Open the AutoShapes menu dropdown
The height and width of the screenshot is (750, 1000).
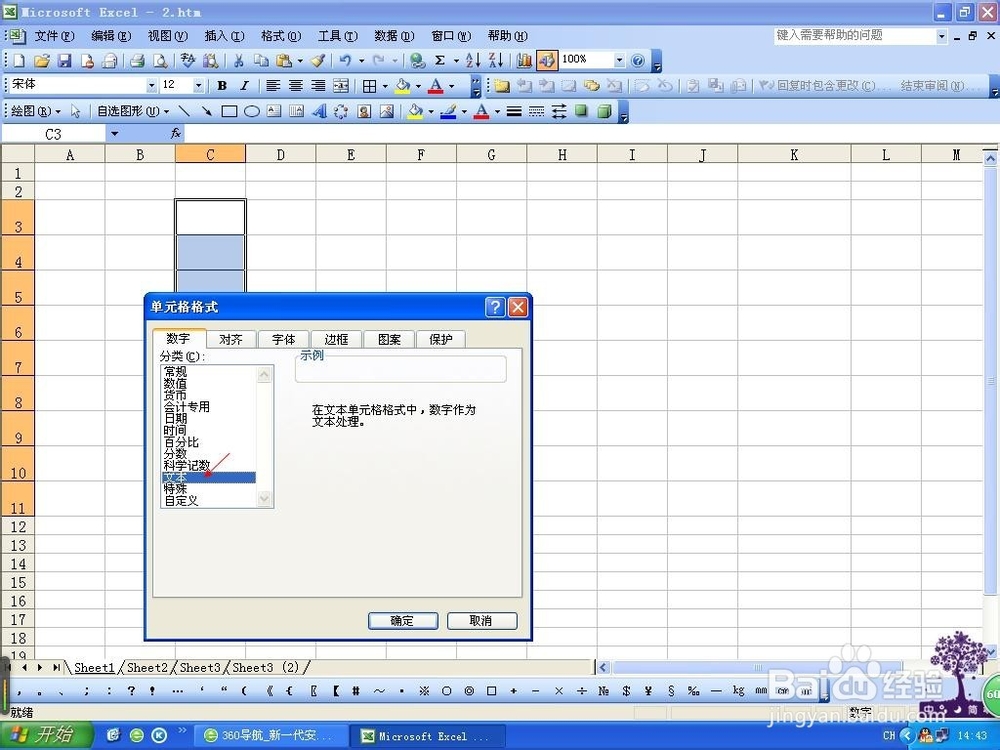(133, 112)
